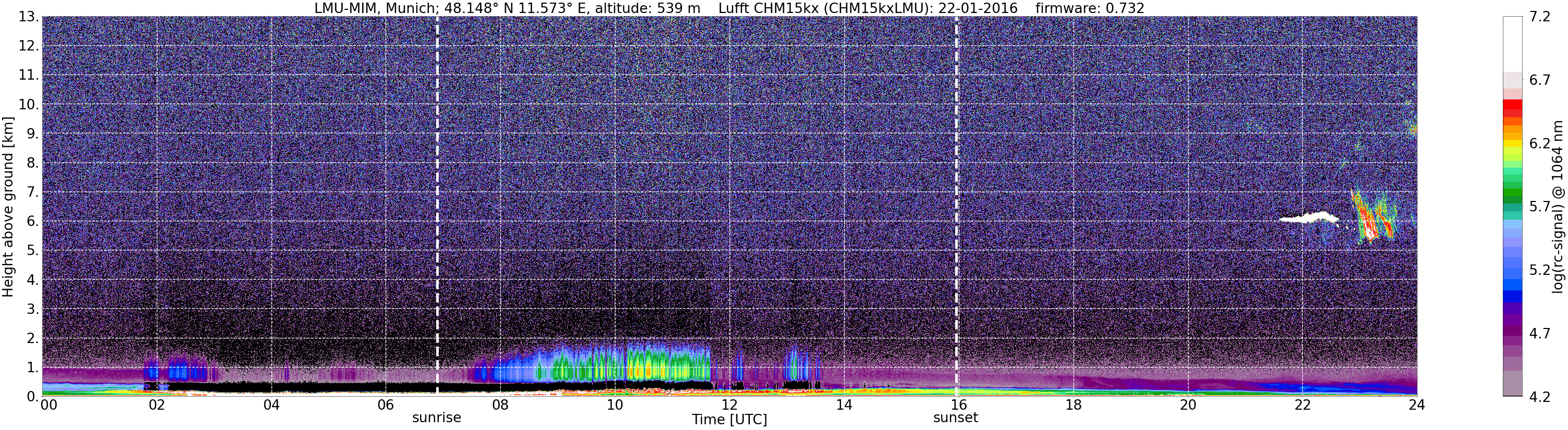Click the 10. tick on the height axis

pos(29,104)
